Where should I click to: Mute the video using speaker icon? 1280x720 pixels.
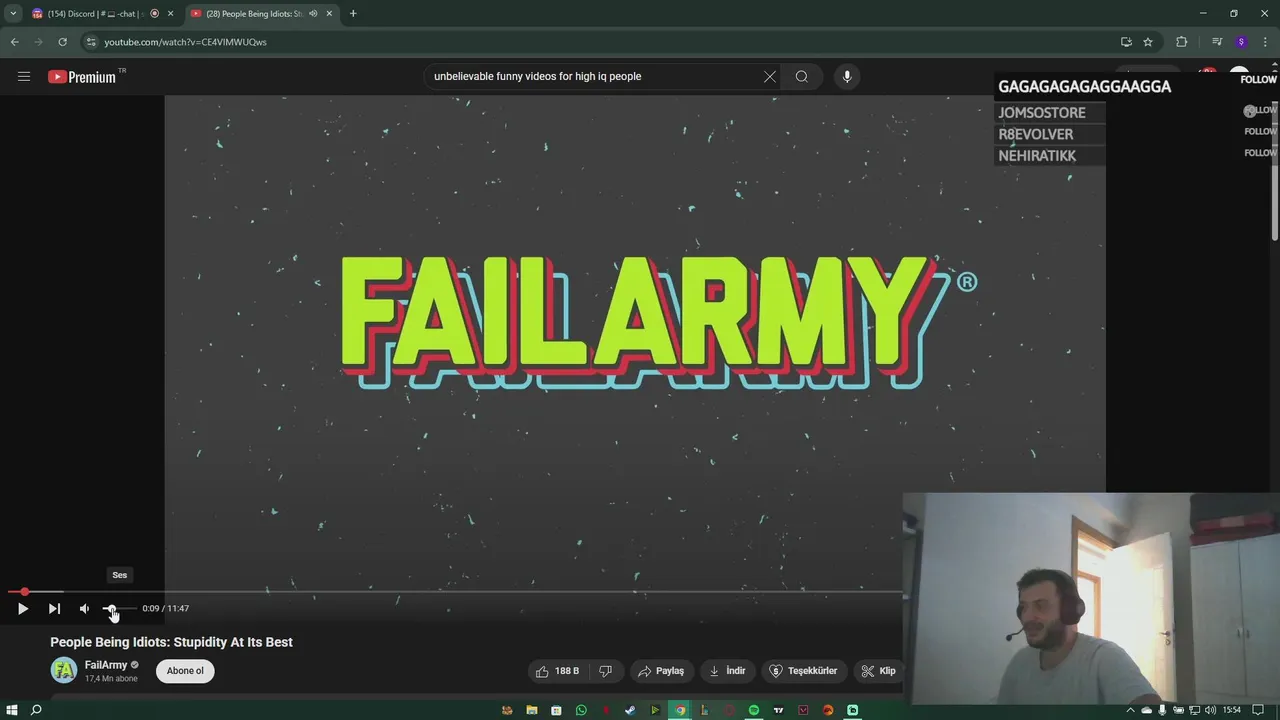[x=84, y=608]
